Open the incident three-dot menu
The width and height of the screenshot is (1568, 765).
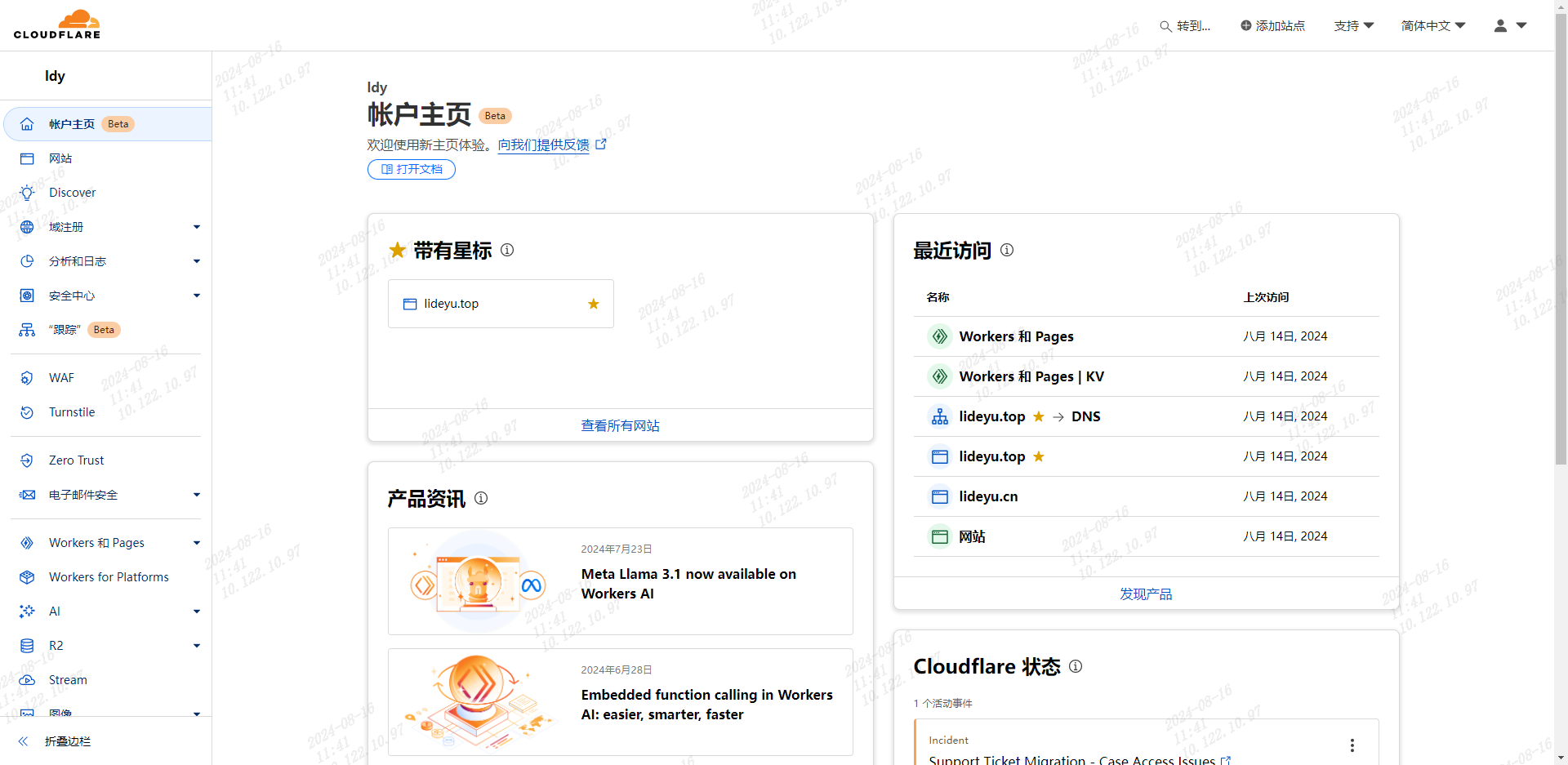pos(1352,745)
